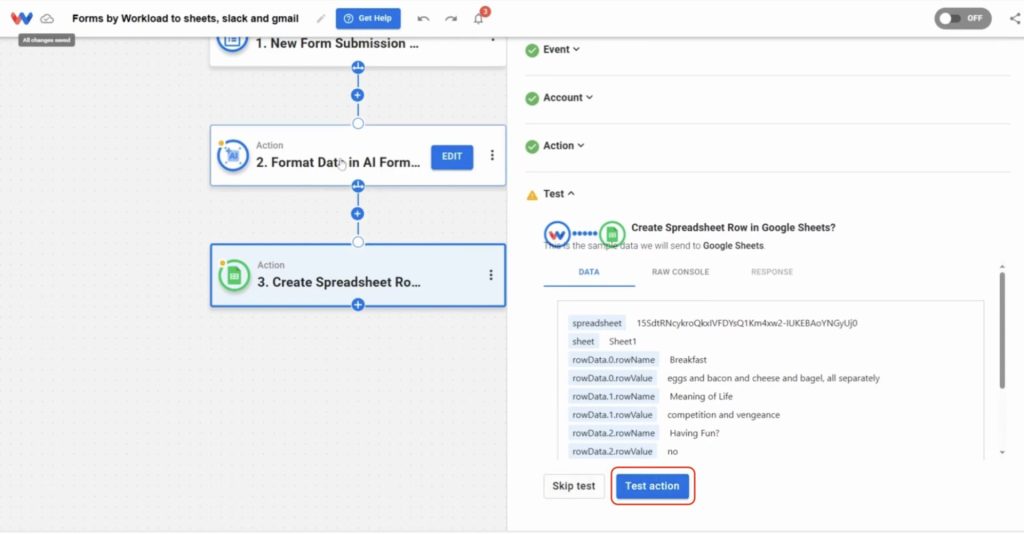1024x534 pixels.
Task: Open the three-dot menu on Format Data step
Action: pyautogui.click(x=492, y=155)
